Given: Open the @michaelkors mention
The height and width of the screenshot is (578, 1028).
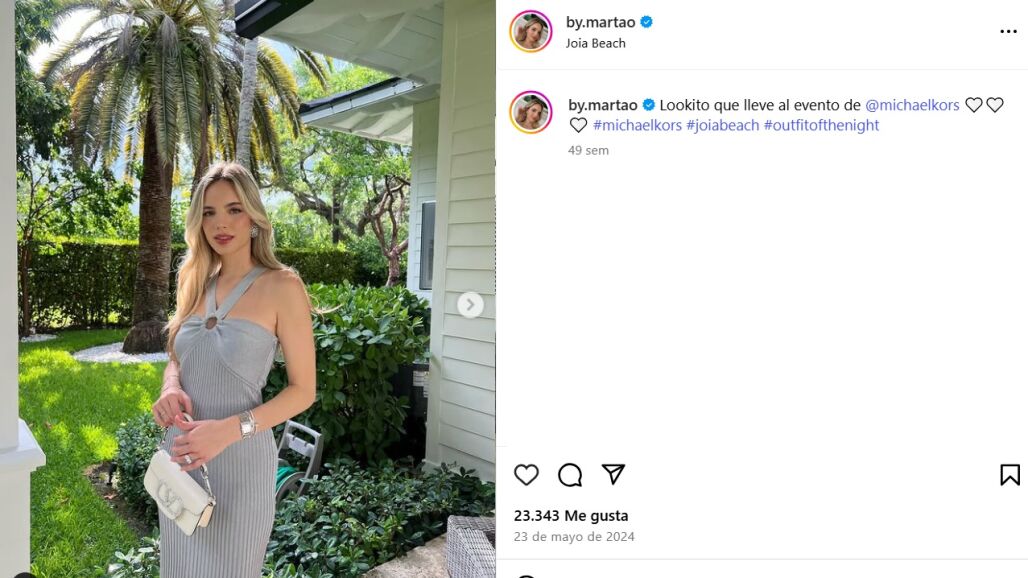Looking at the screenshot, I should pyautogui.click(x=912, y=105).
